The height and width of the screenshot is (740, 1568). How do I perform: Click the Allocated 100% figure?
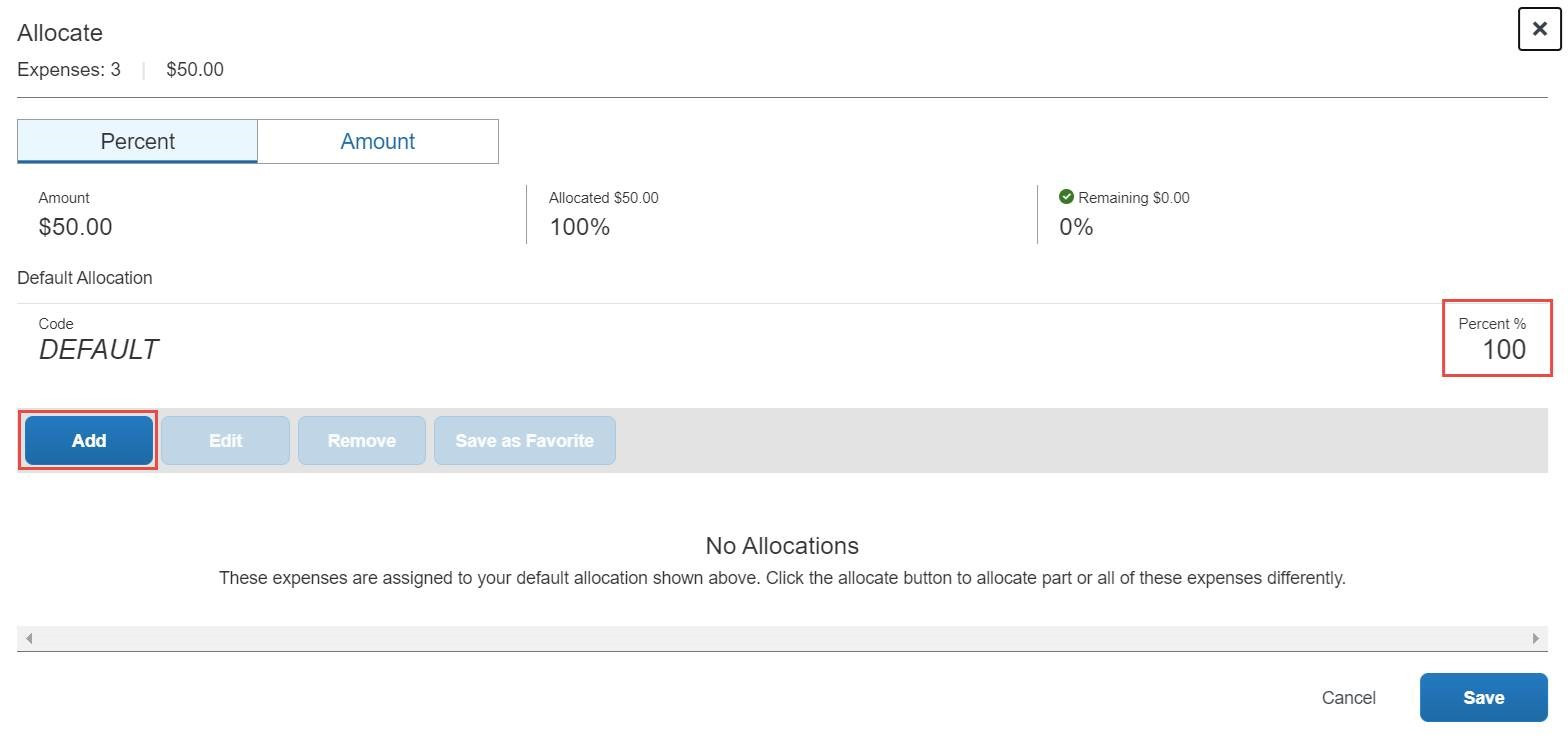(579, 227)
